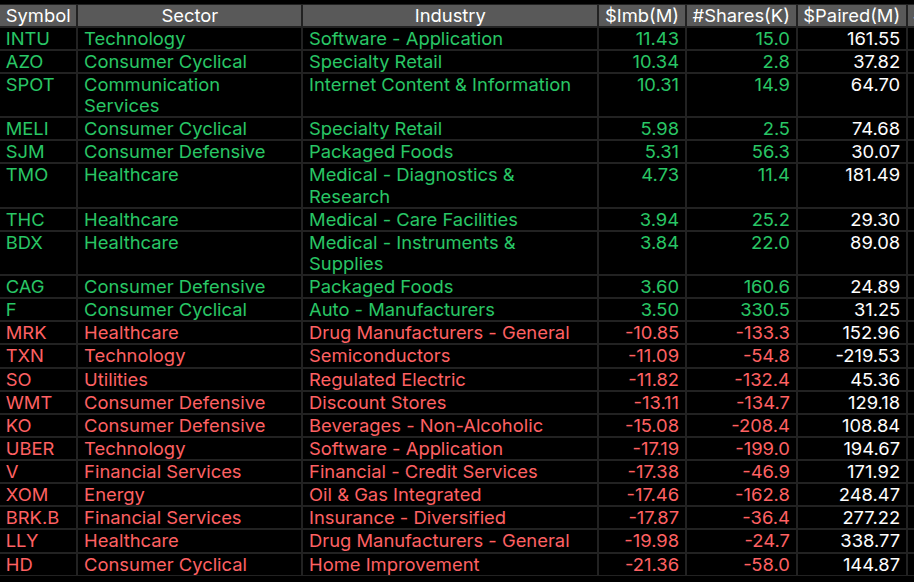Sort by the Symbol column header
This screenshot has height=582, width=914.
(38, 16)
